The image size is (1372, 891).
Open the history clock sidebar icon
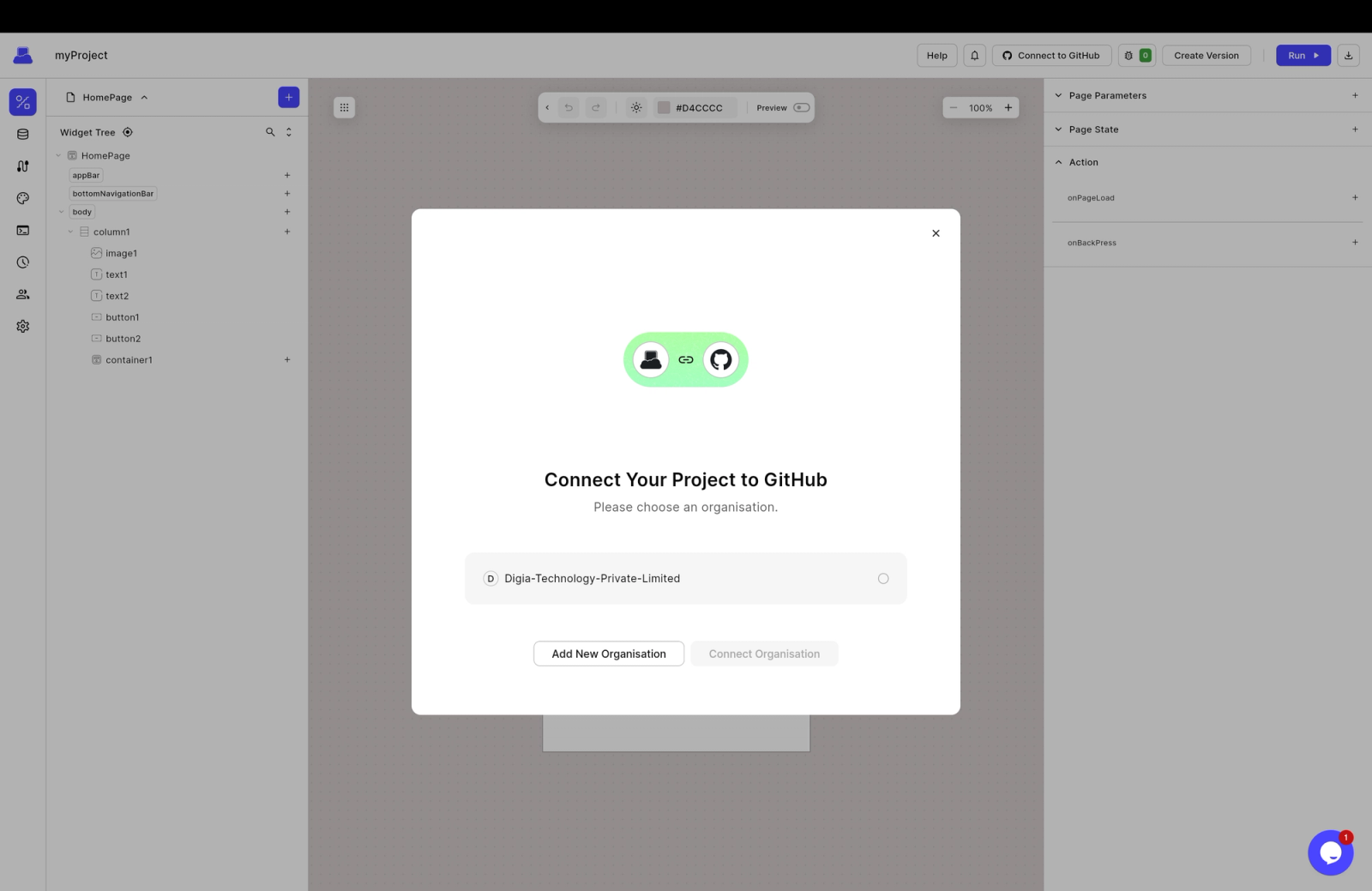[x=23, y=262]
